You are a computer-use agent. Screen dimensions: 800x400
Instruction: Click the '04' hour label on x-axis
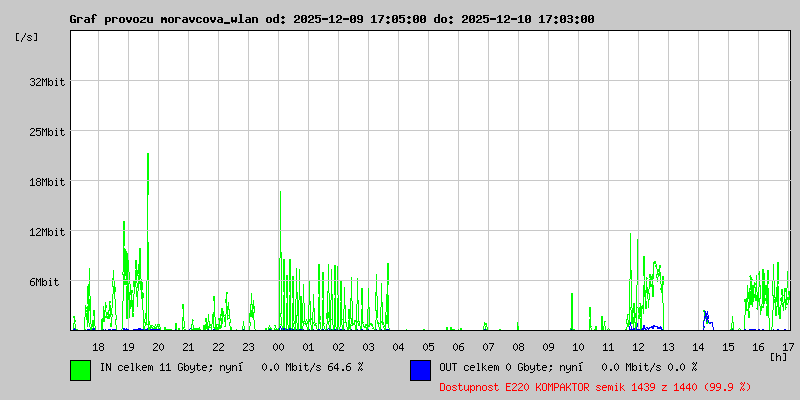point(398,347)
